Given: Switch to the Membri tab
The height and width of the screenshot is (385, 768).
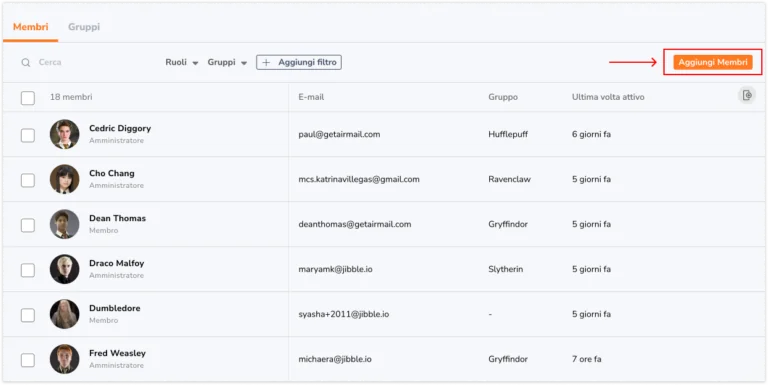Looking at the screenshot, I should pos(30,27).
